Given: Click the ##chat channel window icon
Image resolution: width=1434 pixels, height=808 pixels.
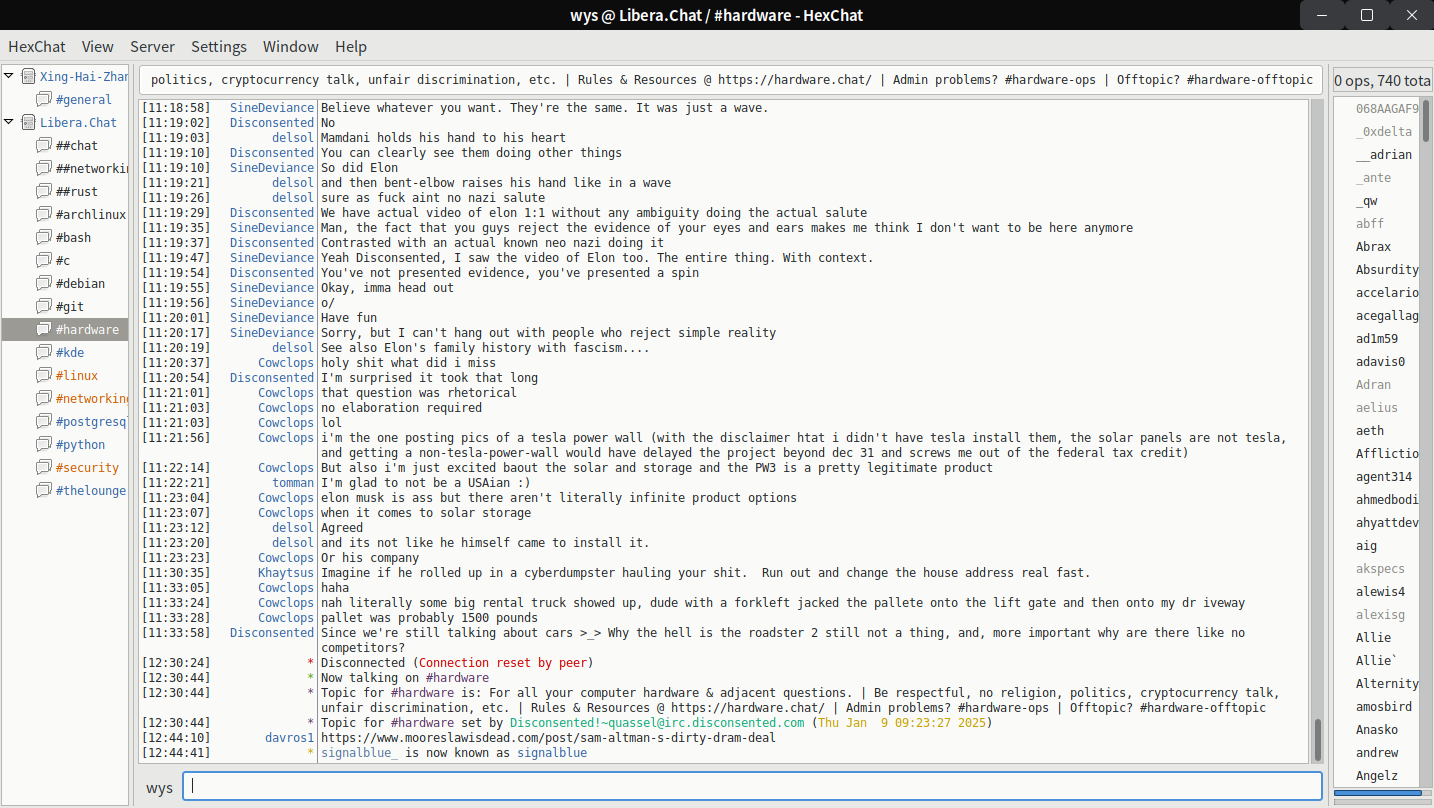Looking at the screenshot, I should pyautogui.click(x=44, y=145).
